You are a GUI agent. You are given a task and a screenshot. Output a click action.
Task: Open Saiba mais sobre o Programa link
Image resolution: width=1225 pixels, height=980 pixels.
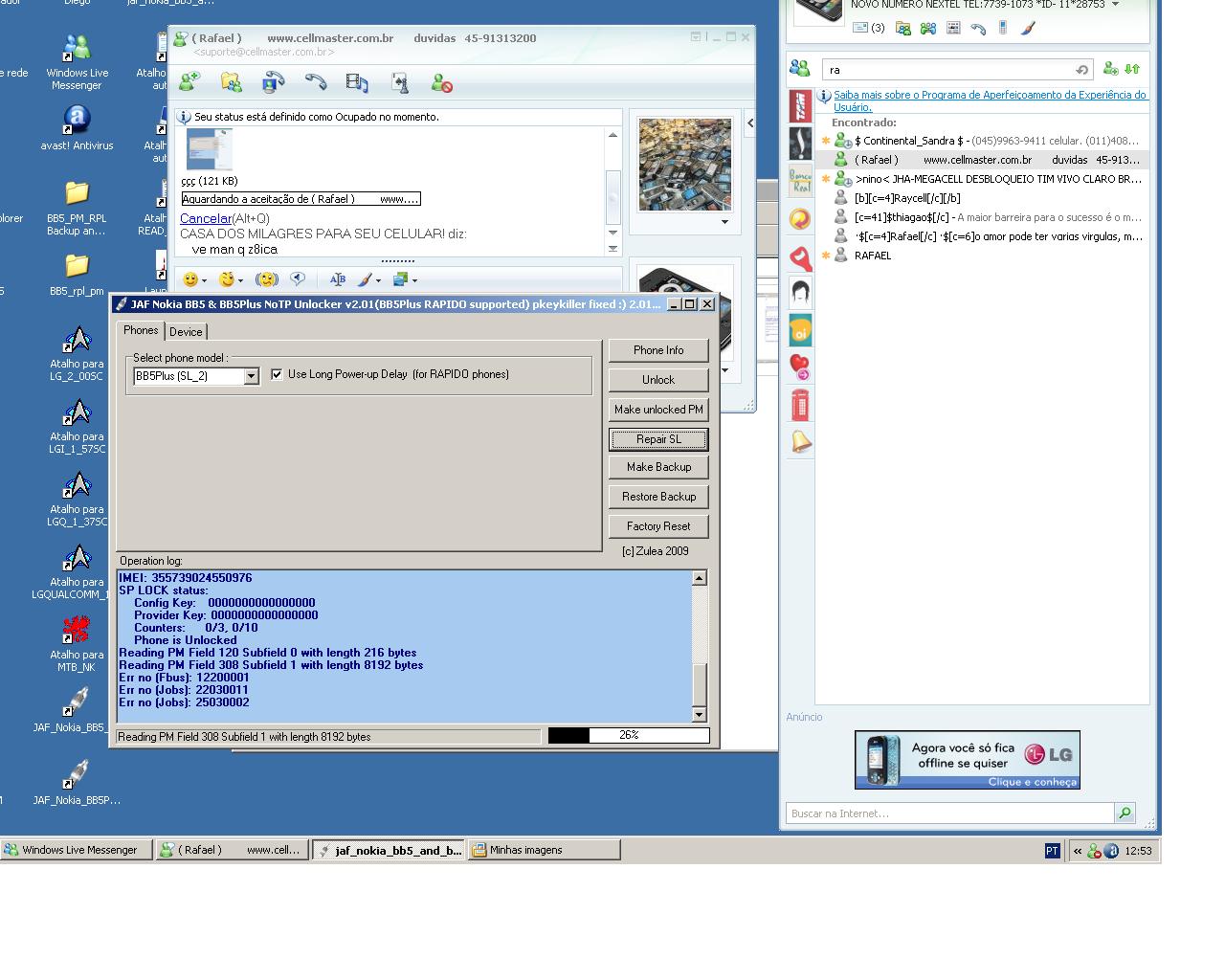pyautogui.click(x=990, y=100)
